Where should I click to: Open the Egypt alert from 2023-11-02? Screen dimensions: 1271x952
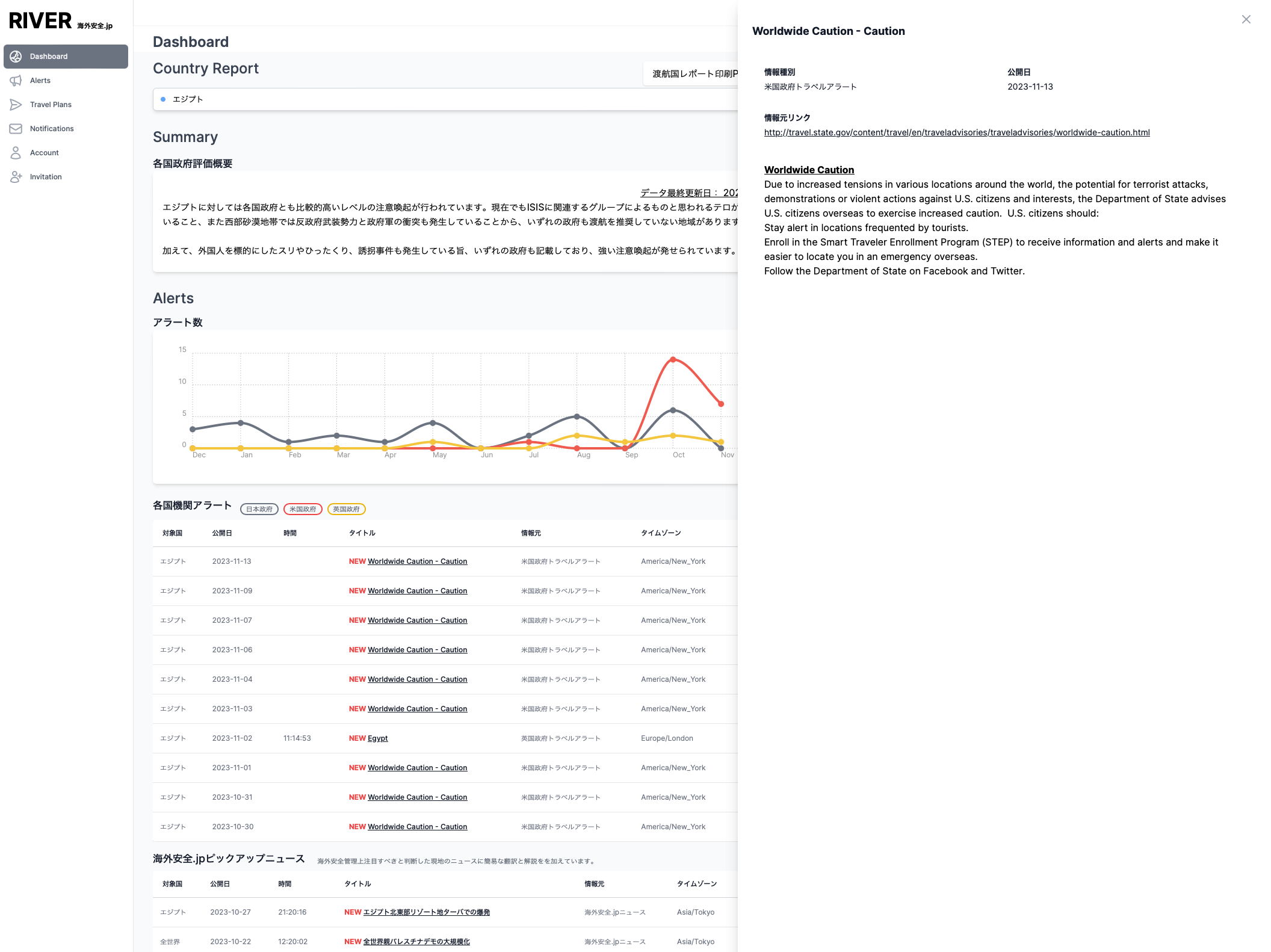[x=377, y=738]
